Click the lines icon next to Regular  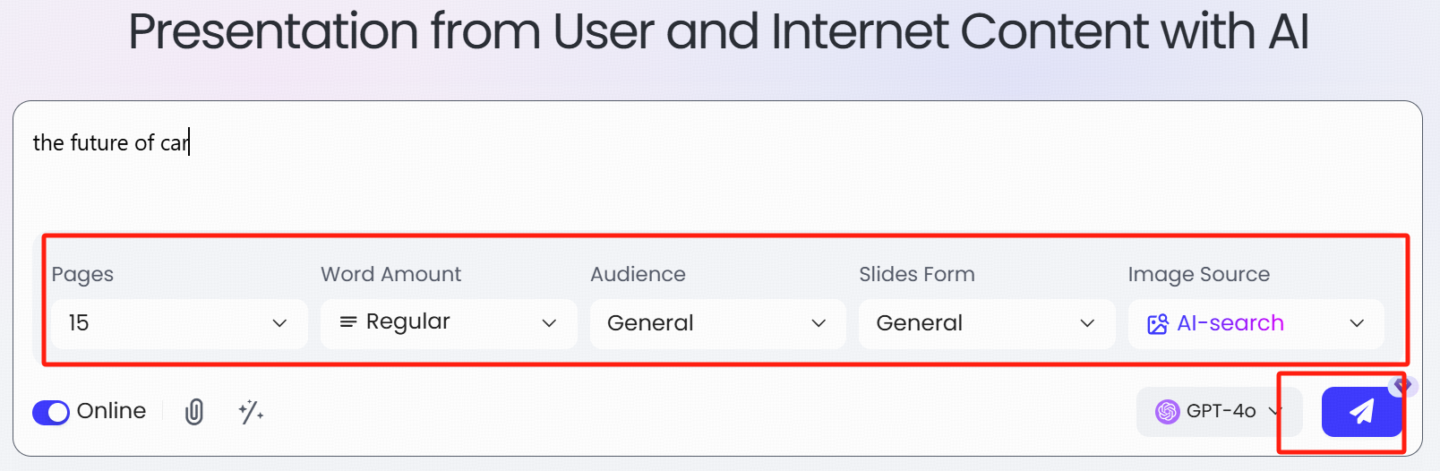[348, 322]
